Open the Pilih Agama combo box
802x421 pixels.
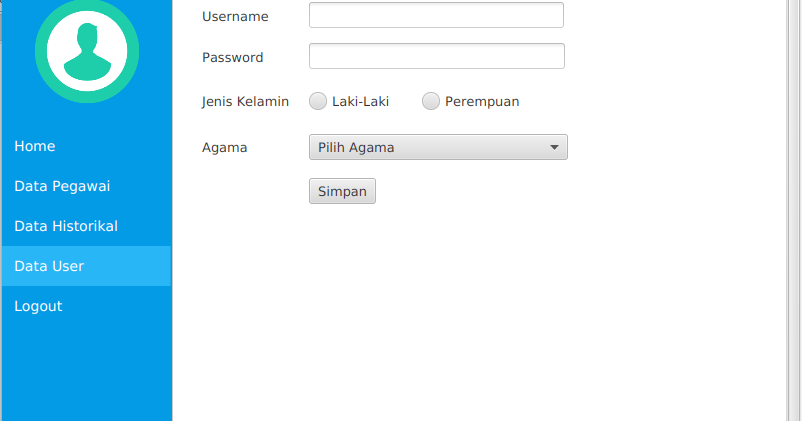pos(438,147)
